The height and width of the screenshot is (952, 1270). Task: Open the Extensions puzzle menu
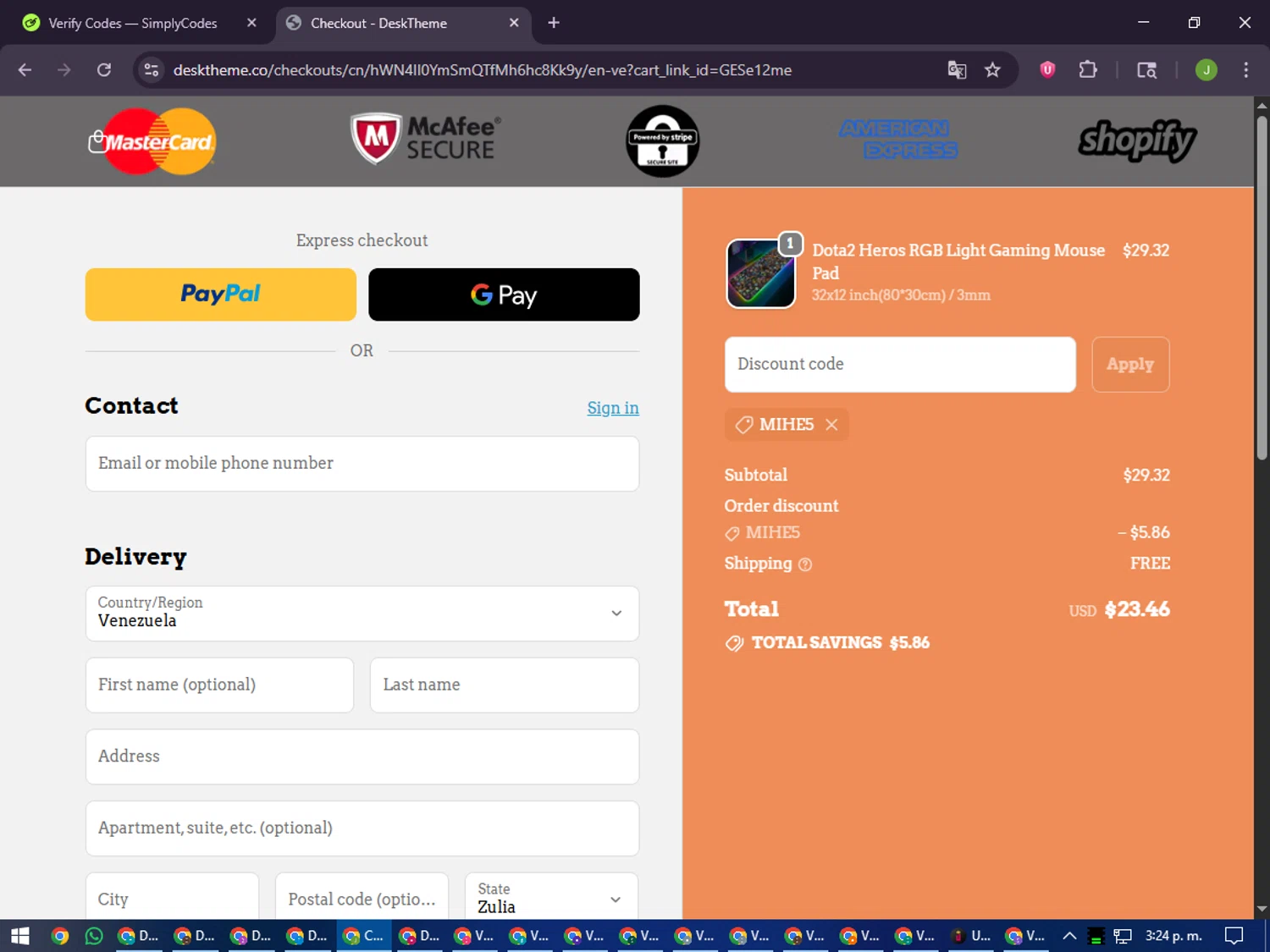1088,70
